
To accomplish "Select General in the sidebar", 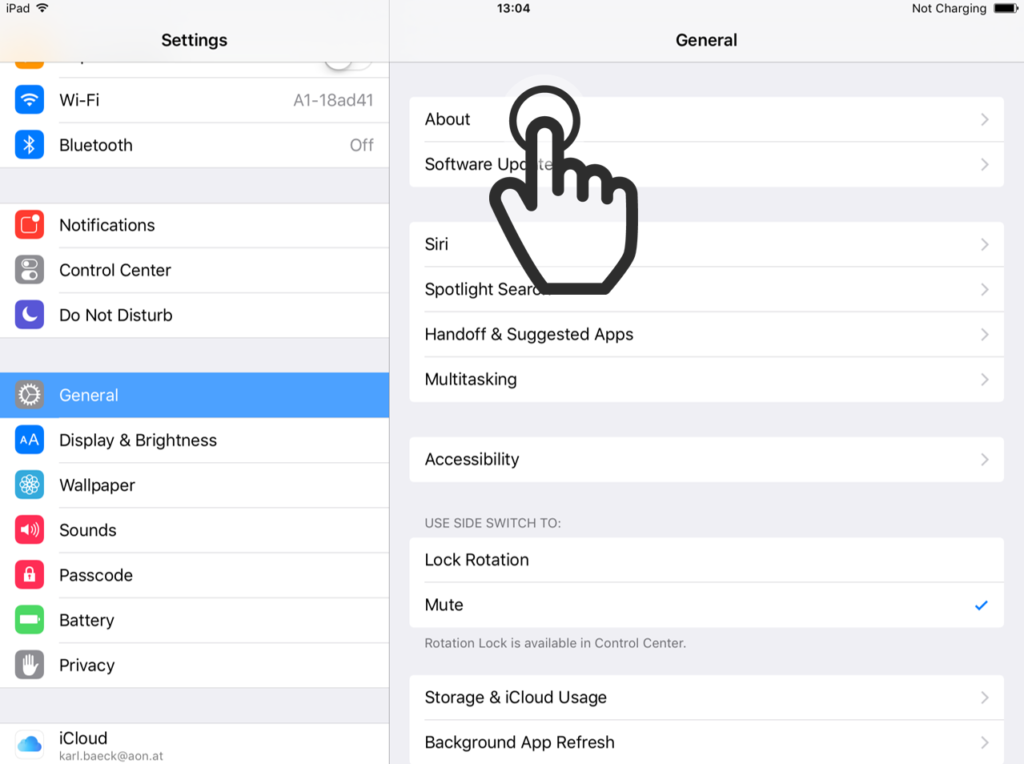I will (195, 395).
